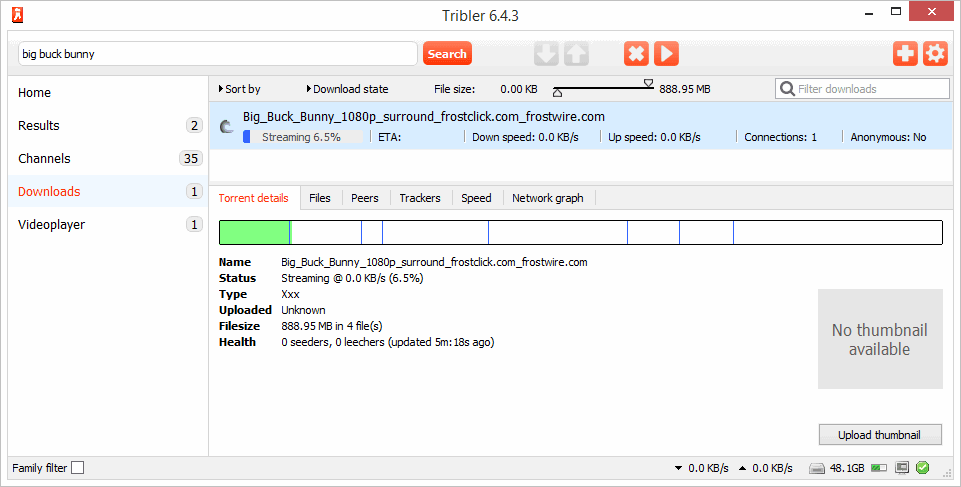Click the Filter downloads input field

(870, 89)
